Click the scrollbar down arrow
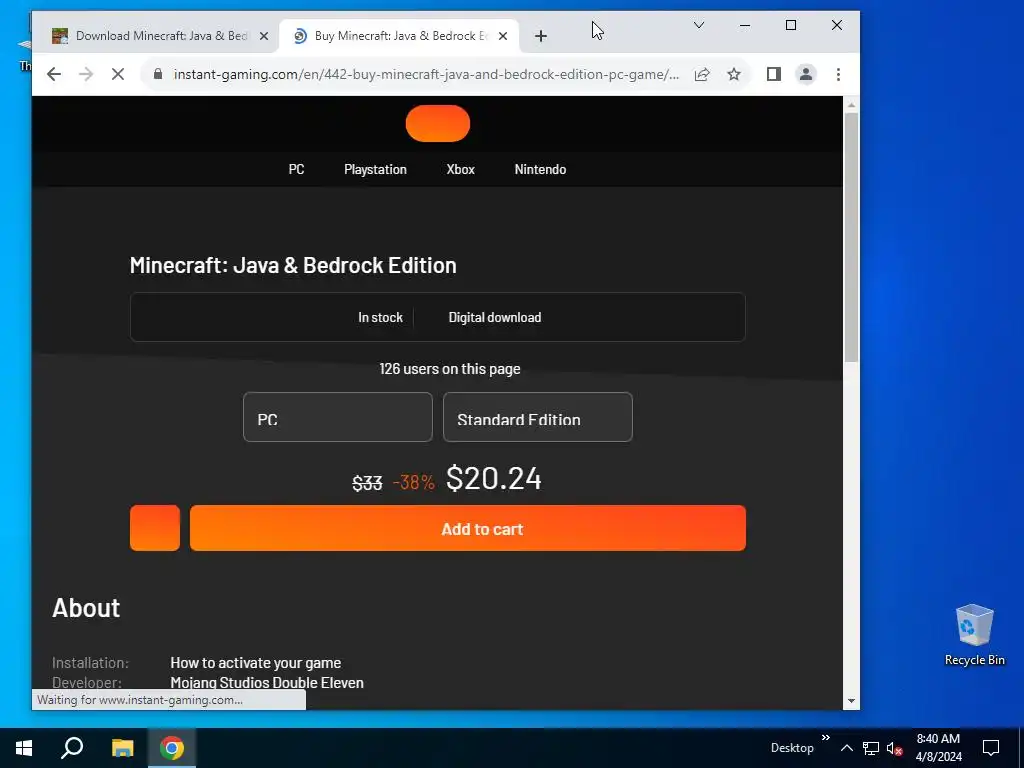This screenshot has width=1024, height=768. click(x=851, y=701)
